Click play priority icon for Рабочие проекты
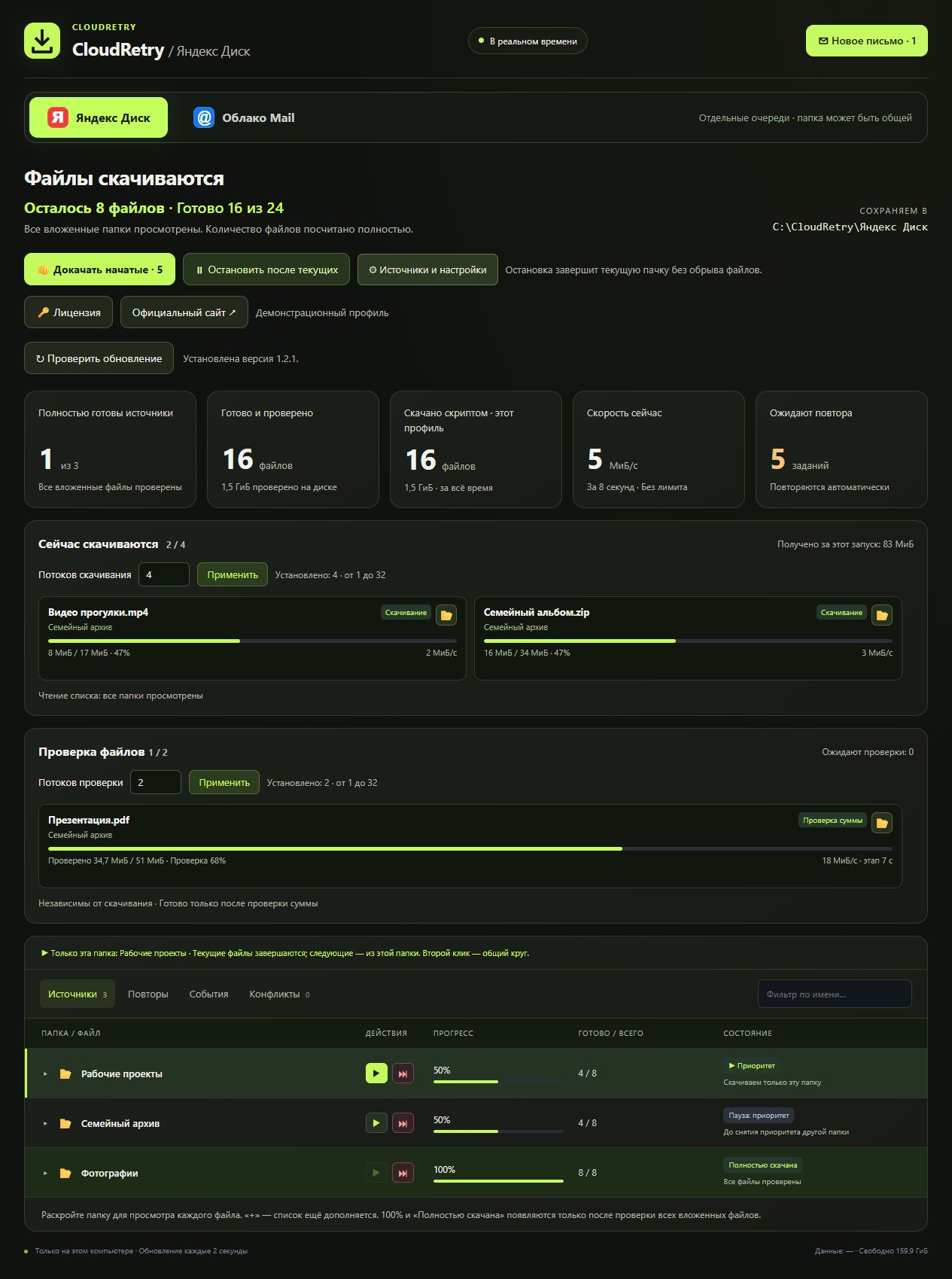Viewport: 952px width, 1279px height. click(376, 1073)
